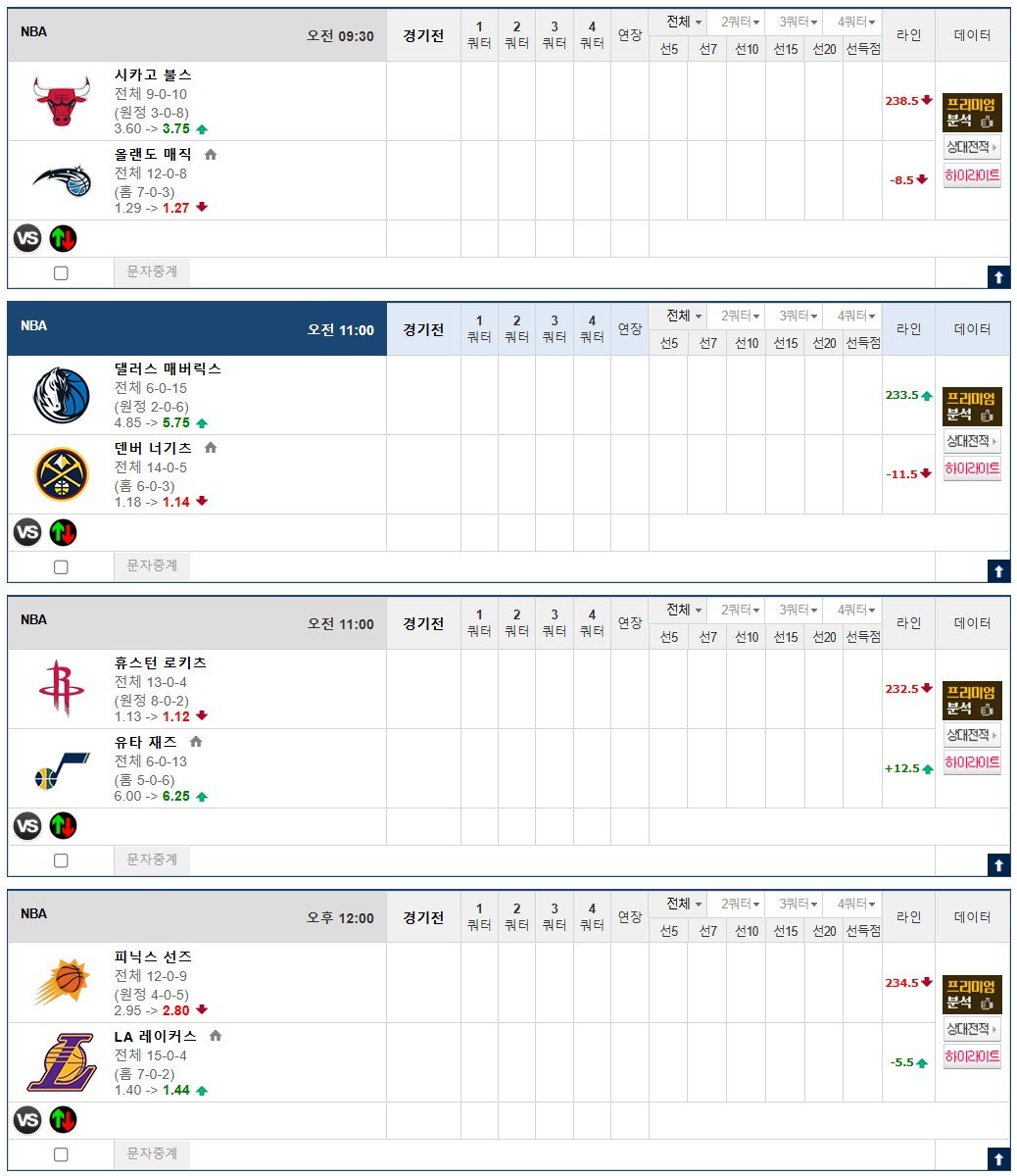
Task: Click the Chicago Bulls team logo
Action: tap(62, 101)
